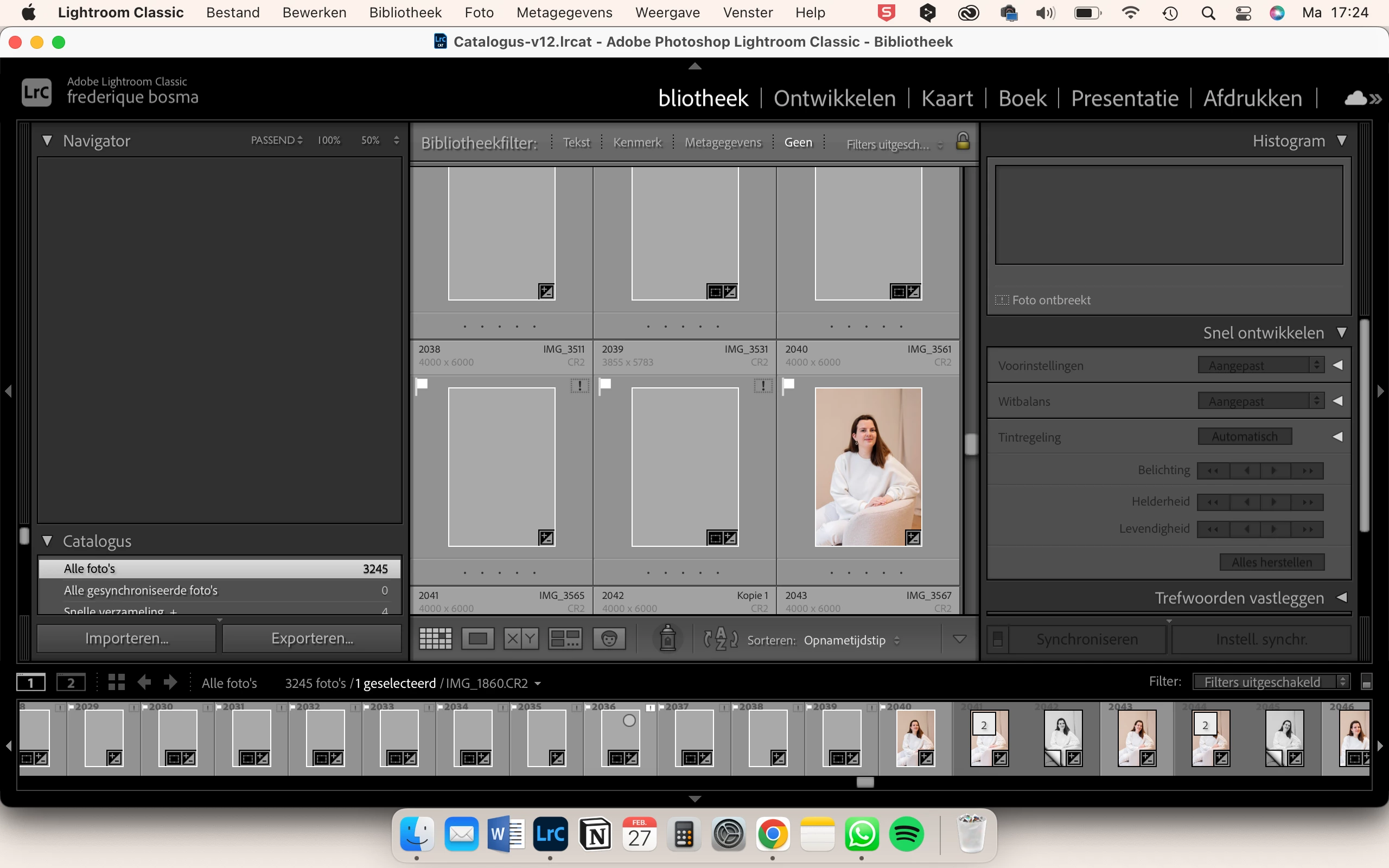Reverse sort direction with the AZ icon
1389x868 pixels.
(721, 639)
